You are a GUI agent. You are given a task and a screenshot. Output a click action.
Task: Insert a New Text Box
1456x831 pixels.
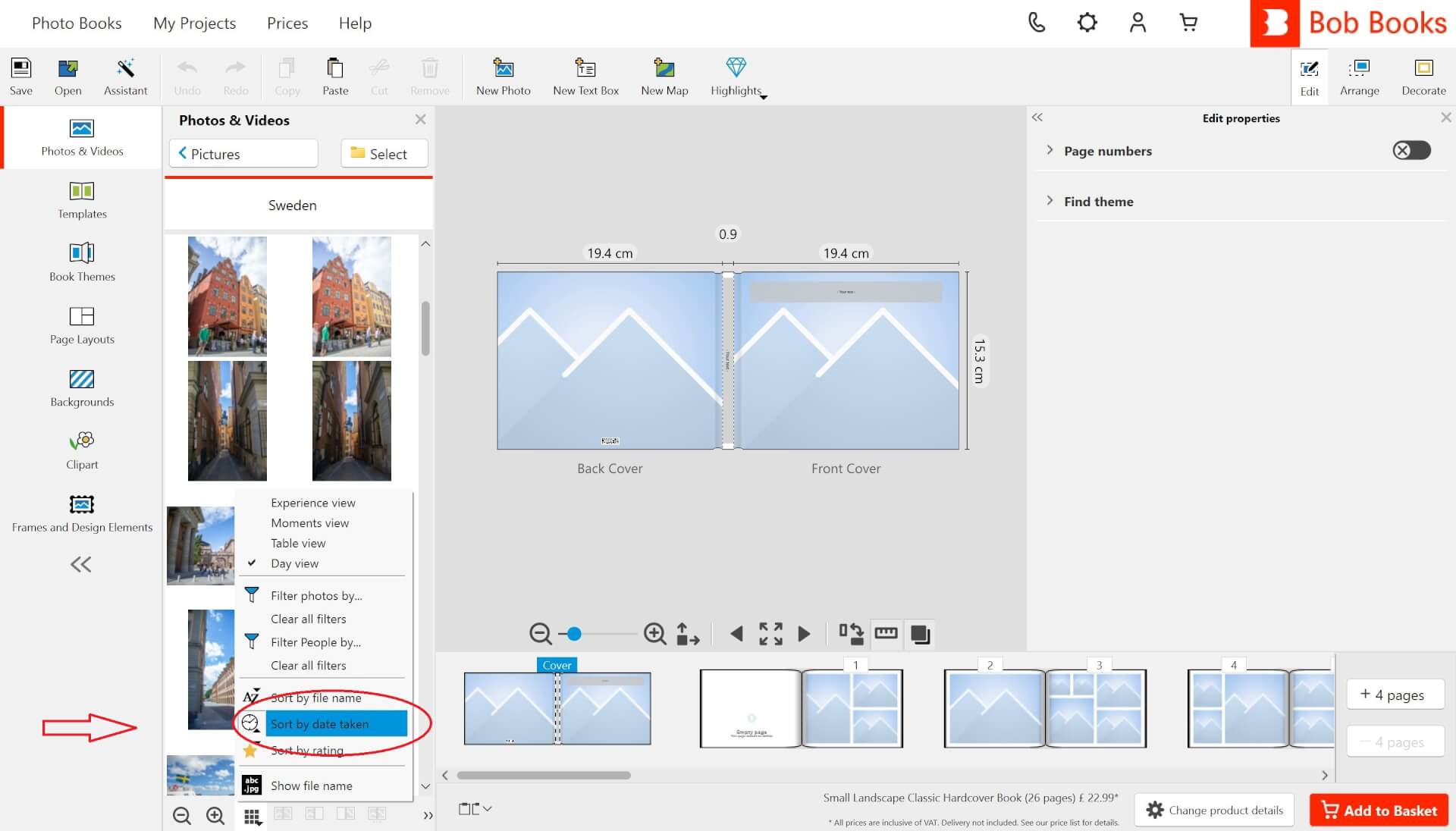click(585, 77)
